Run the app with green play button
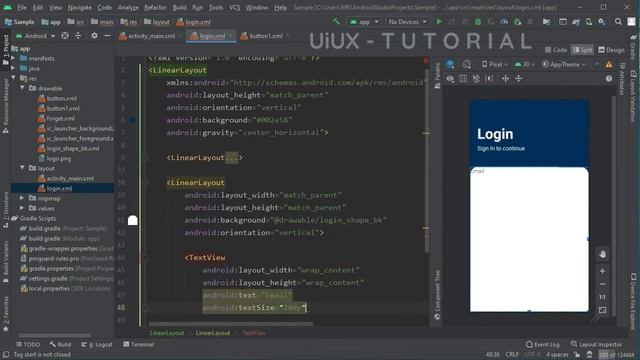Screen dimensions: 640x360 (x=439, y=21)
